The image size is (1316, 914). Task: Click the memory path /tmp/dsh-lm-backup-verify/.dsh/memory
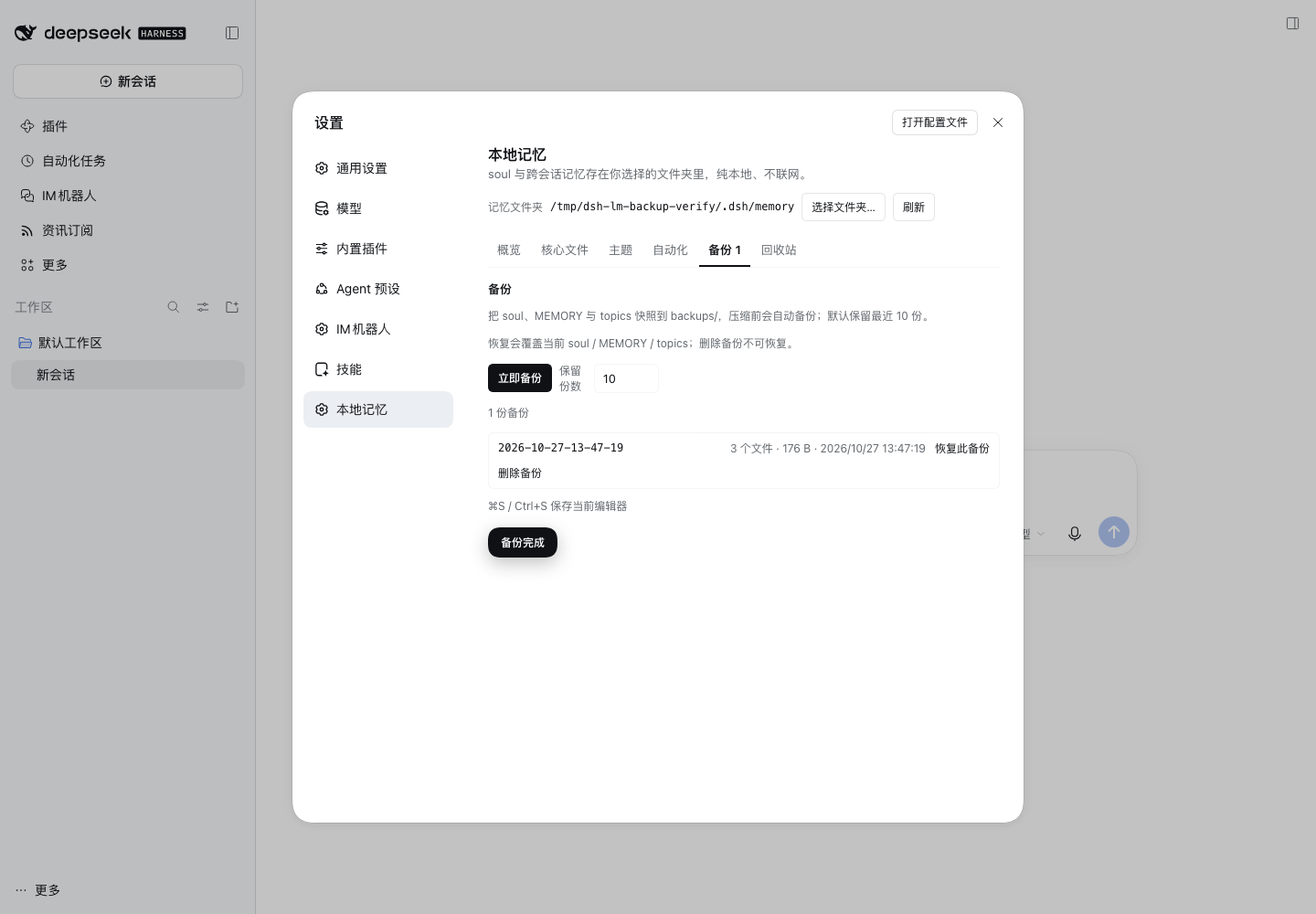click(673, 207)
